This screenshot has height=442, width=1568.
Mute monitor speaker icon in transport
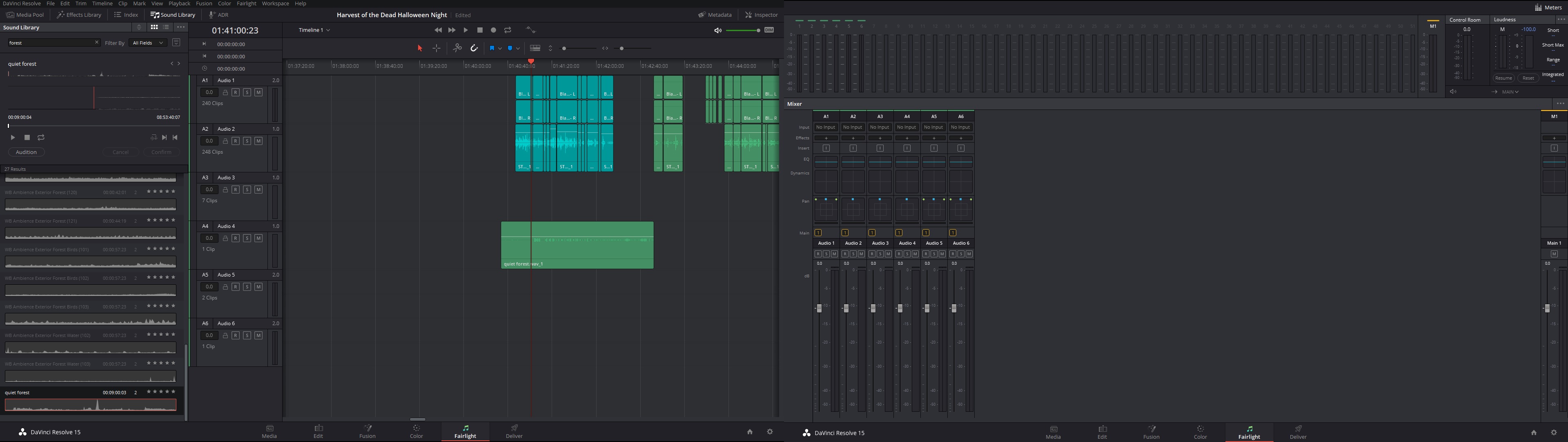point(718,31)
